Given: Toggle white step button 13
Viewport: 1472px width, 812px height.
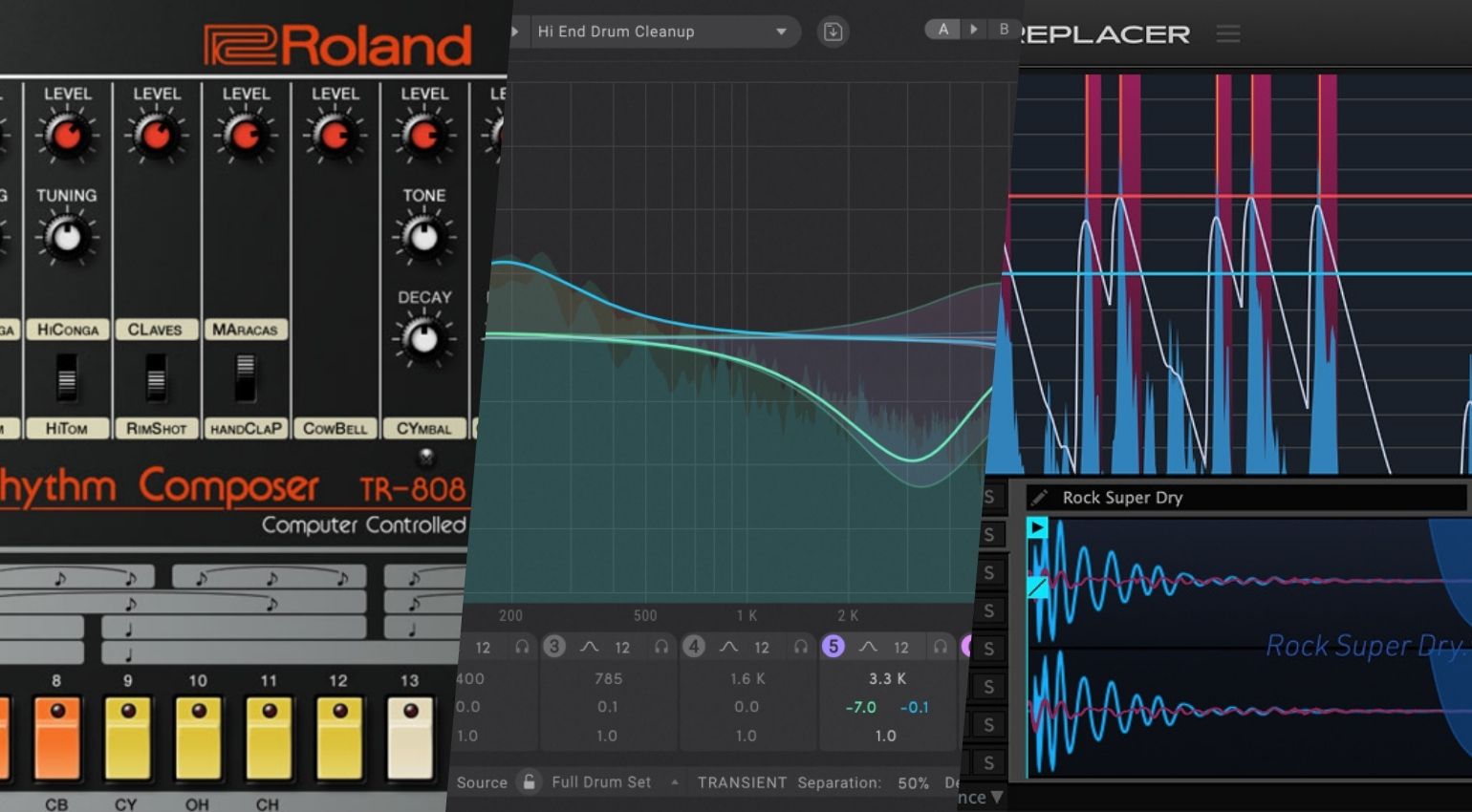Looking at the screenshot, I should click(x=410, y=737).
